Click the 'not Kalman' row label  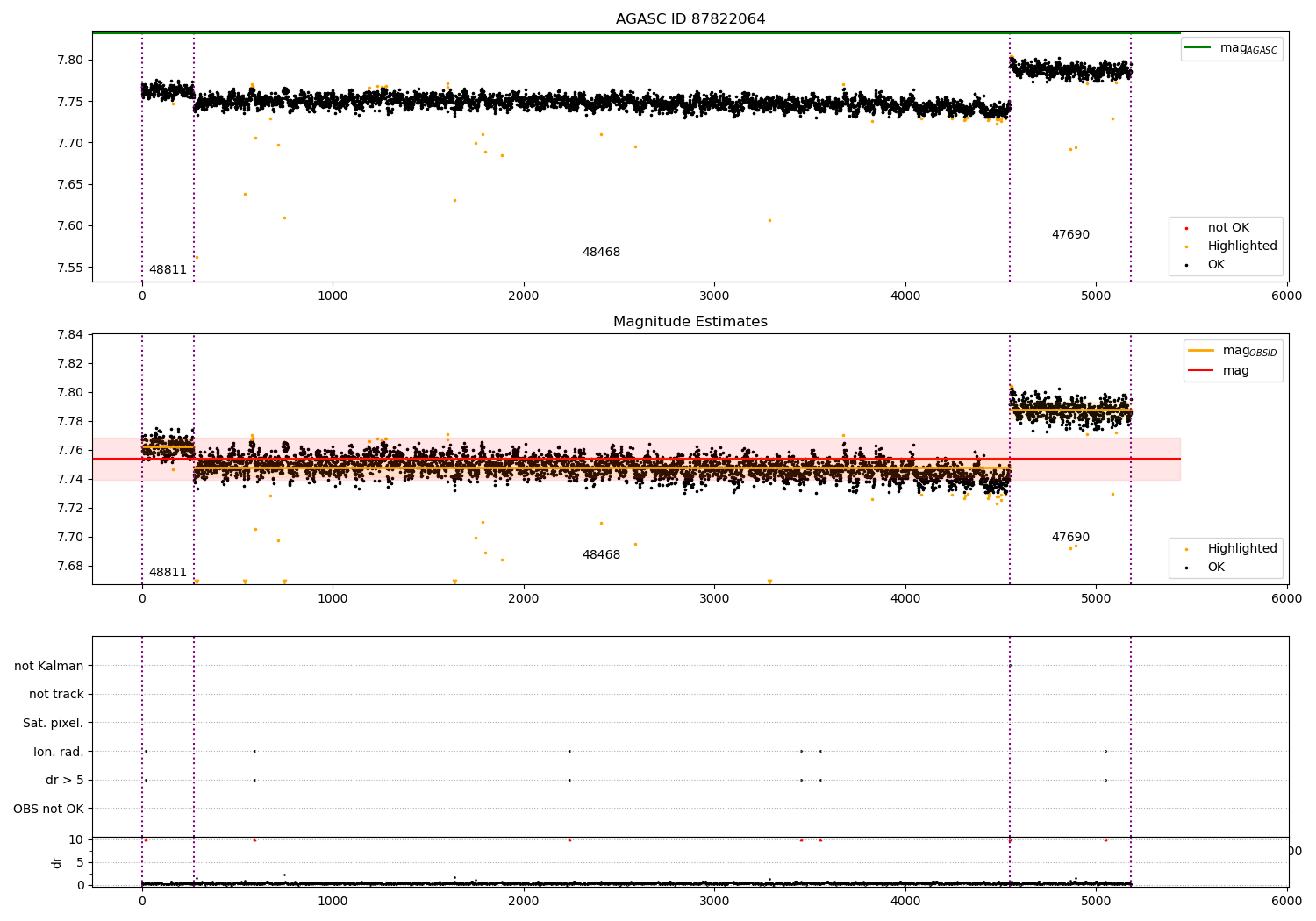49,666
